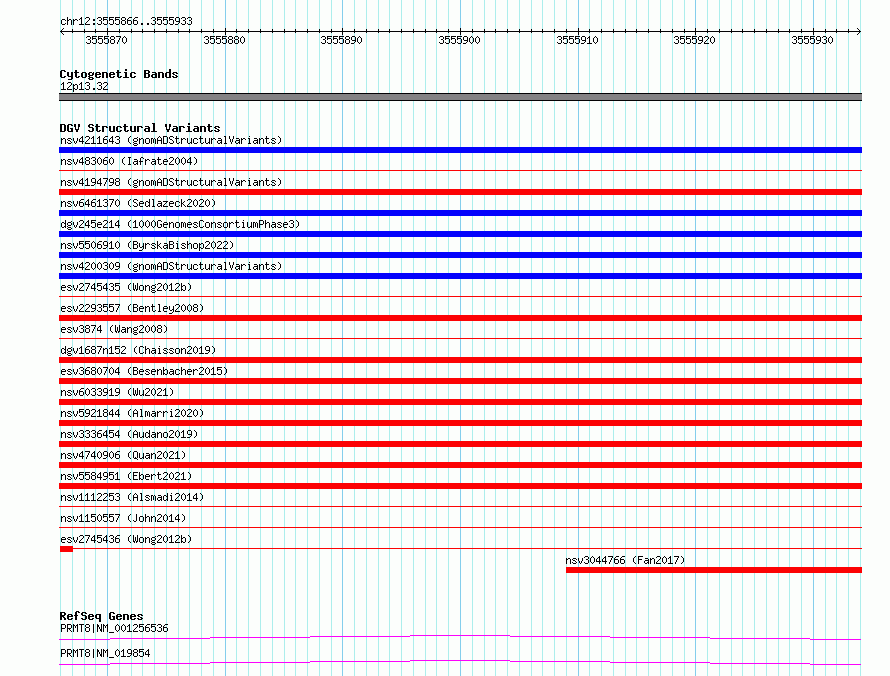Click the red bar under nsv6033919

coord(460,402)
